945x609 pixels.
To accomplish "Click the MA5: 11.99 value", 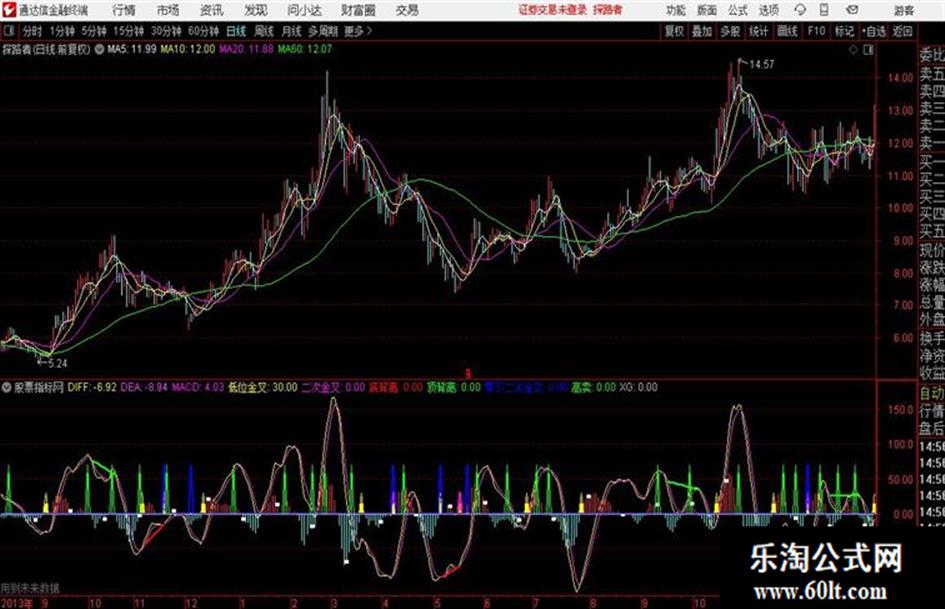I will pyautogui.click(x=131, y=49).
